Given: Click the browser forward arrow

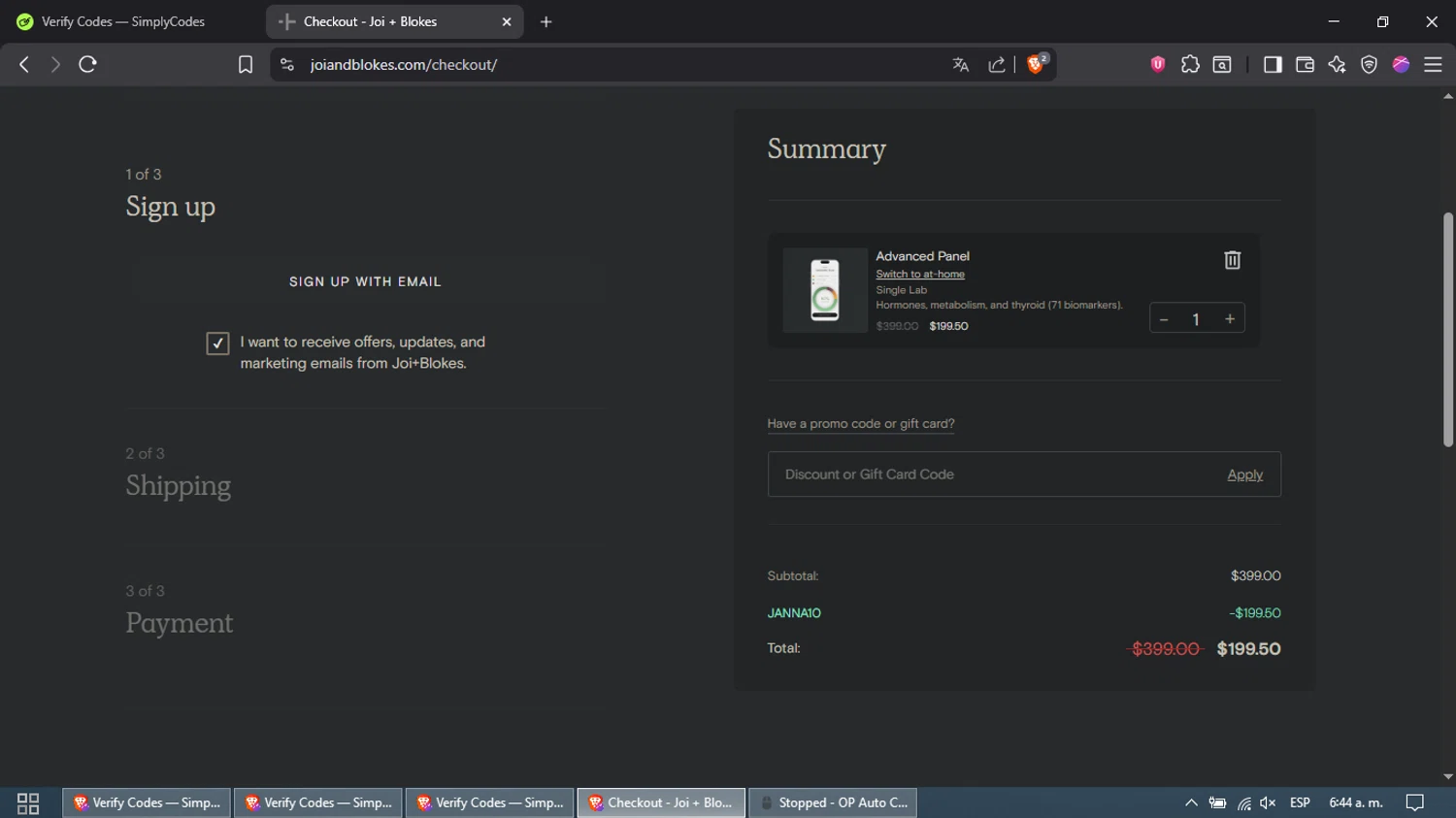Looking at the screenshot, I should point(55,64).
